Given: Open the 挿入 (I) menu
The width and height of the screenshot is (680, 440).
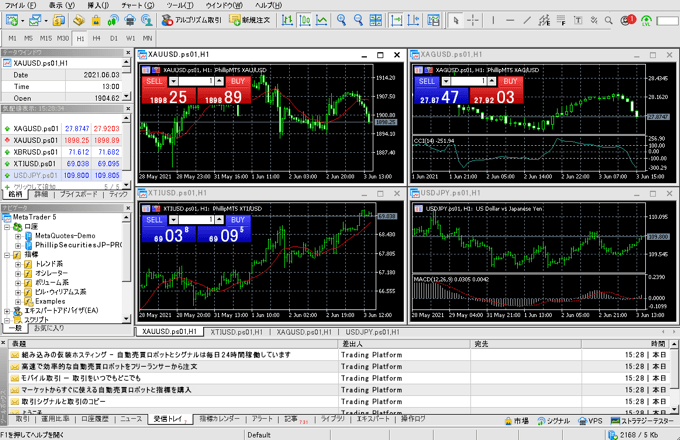Looking at the screenshot, I should click(98, 5).
